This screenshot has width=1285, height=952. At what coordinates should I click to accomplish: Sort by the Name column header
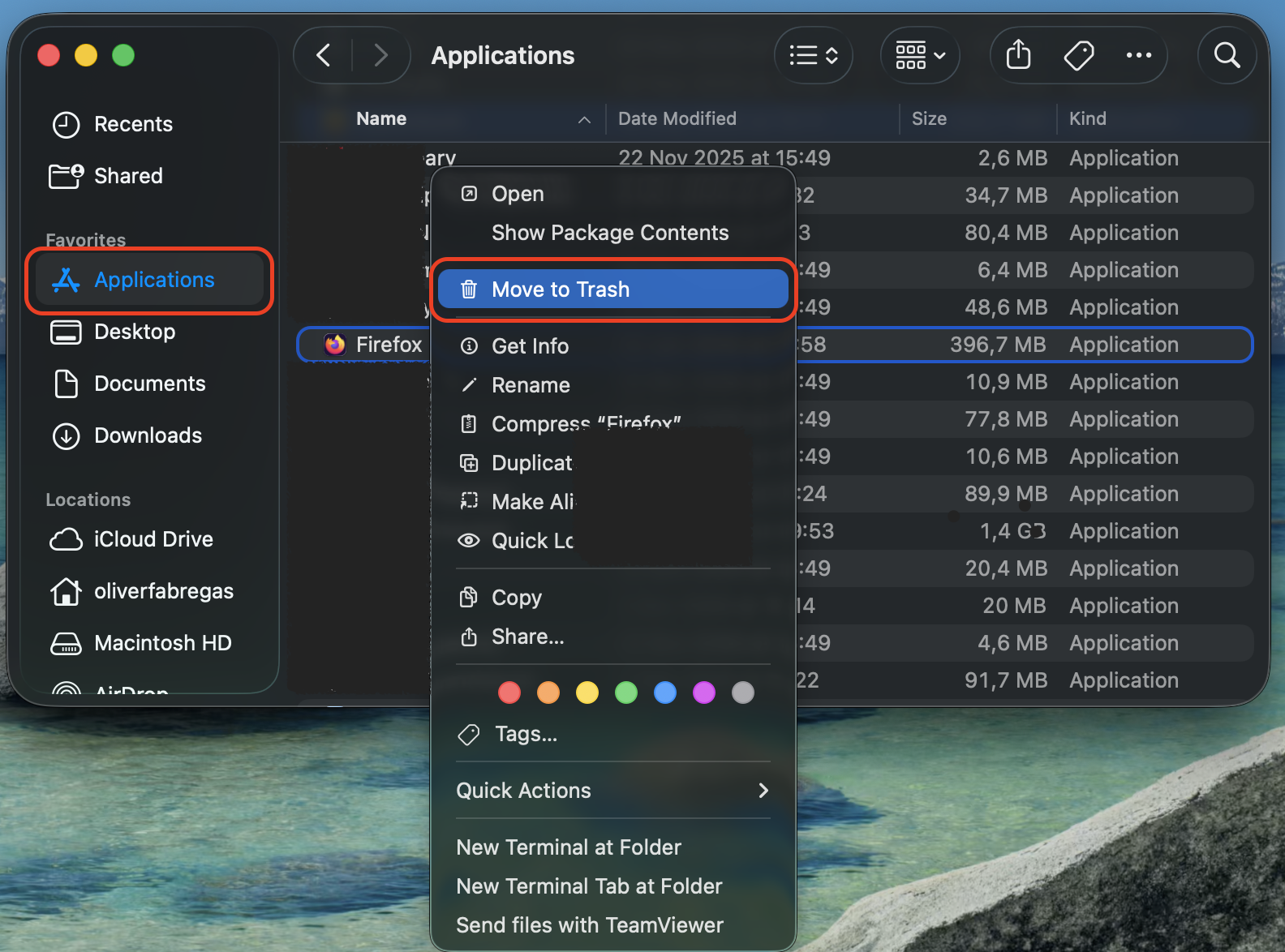coord(381,118)
